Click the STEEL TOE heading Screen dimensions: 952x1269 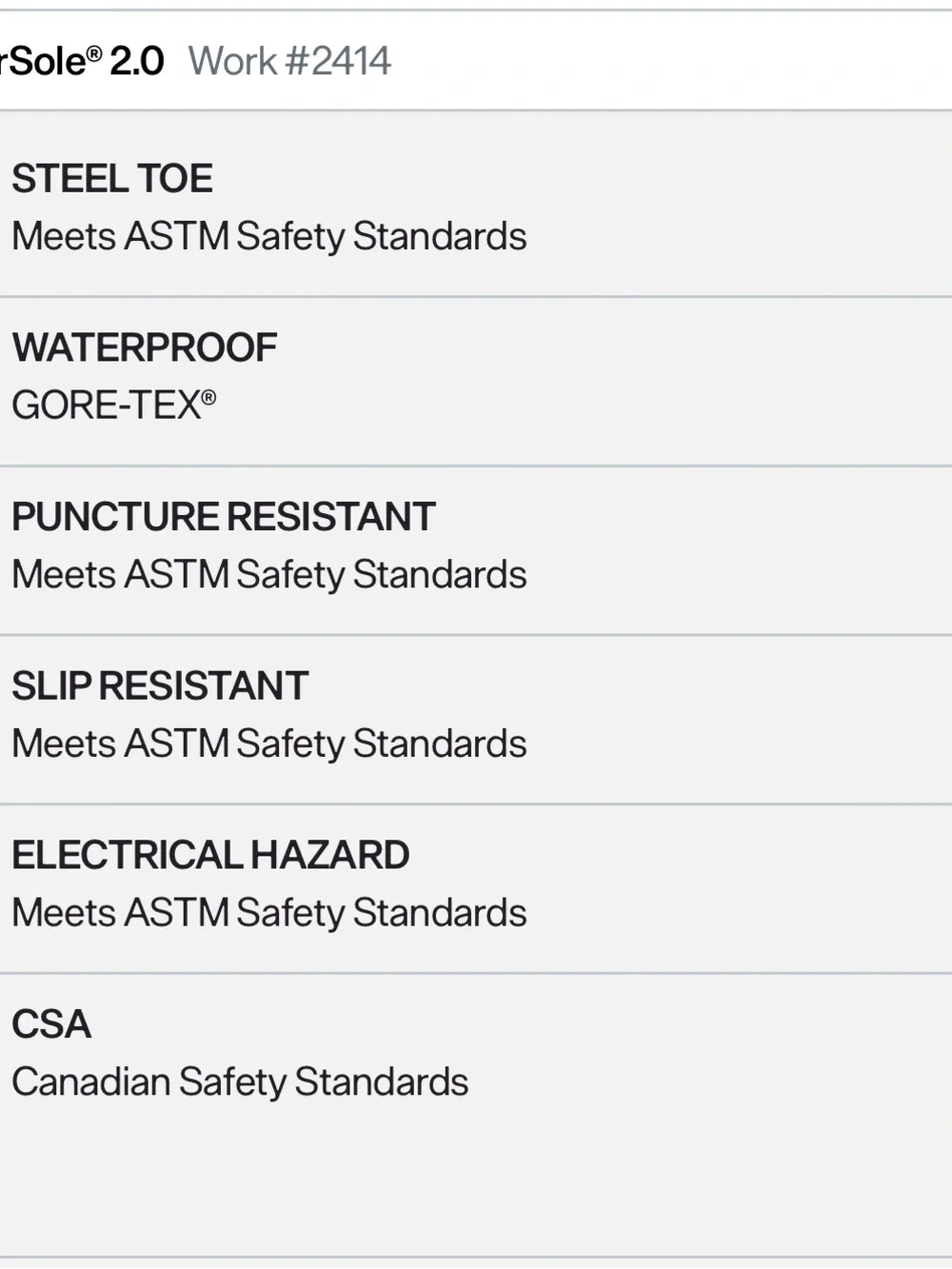pos(112,179)
